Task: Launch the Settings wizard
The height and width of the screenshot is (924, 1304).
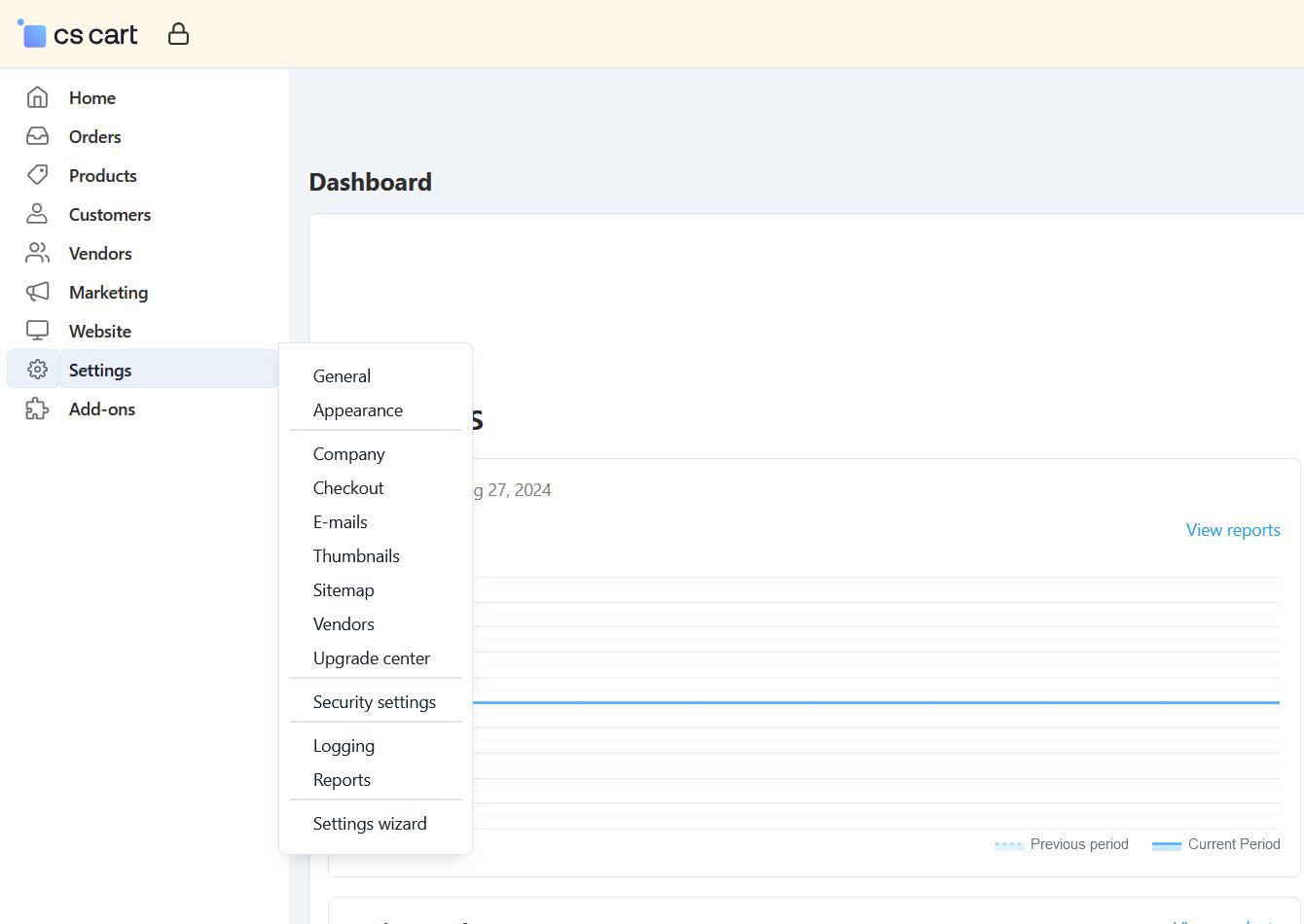Action: point(370,824)
